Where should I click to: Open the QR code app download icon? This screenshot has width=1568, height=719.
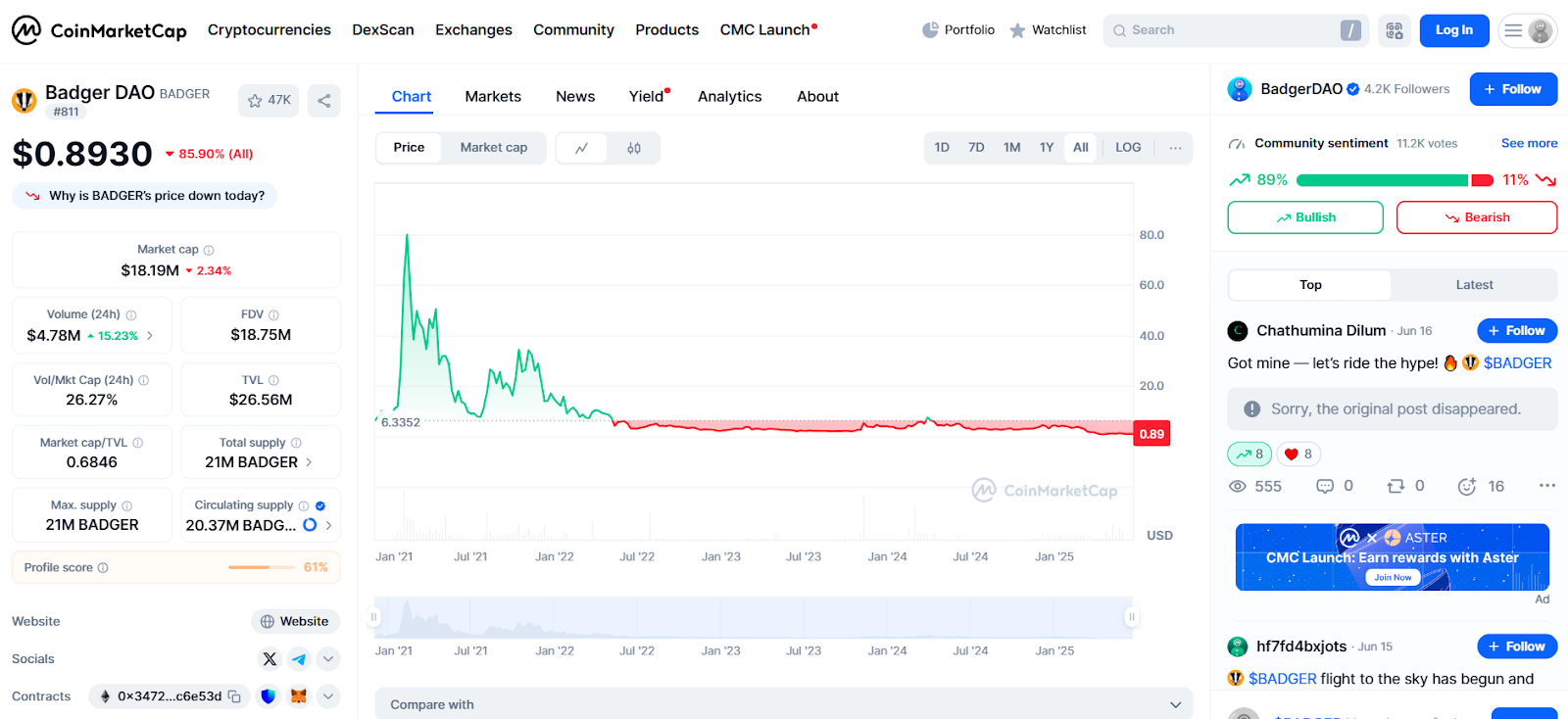click(1395, 30)
